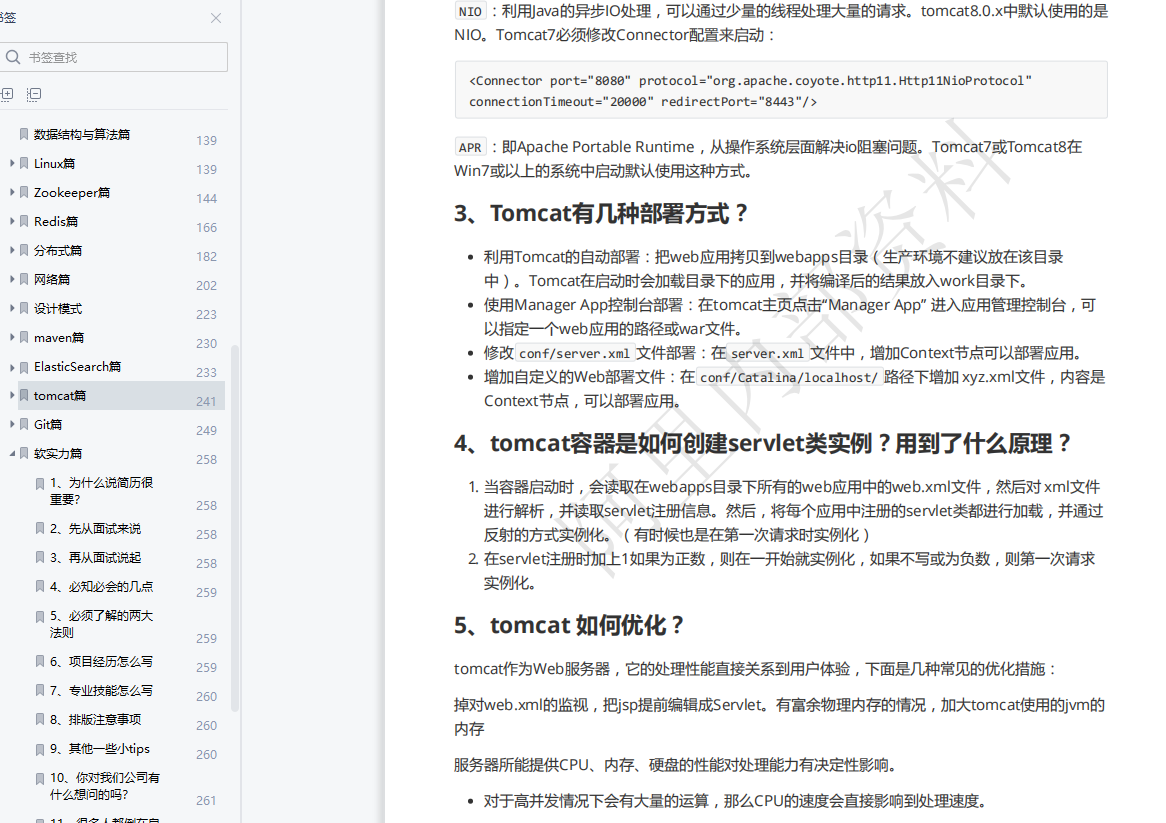Expand the 分布式篇 bookmark
This screenshot has height=823, width=1166.
click(11, 250)
